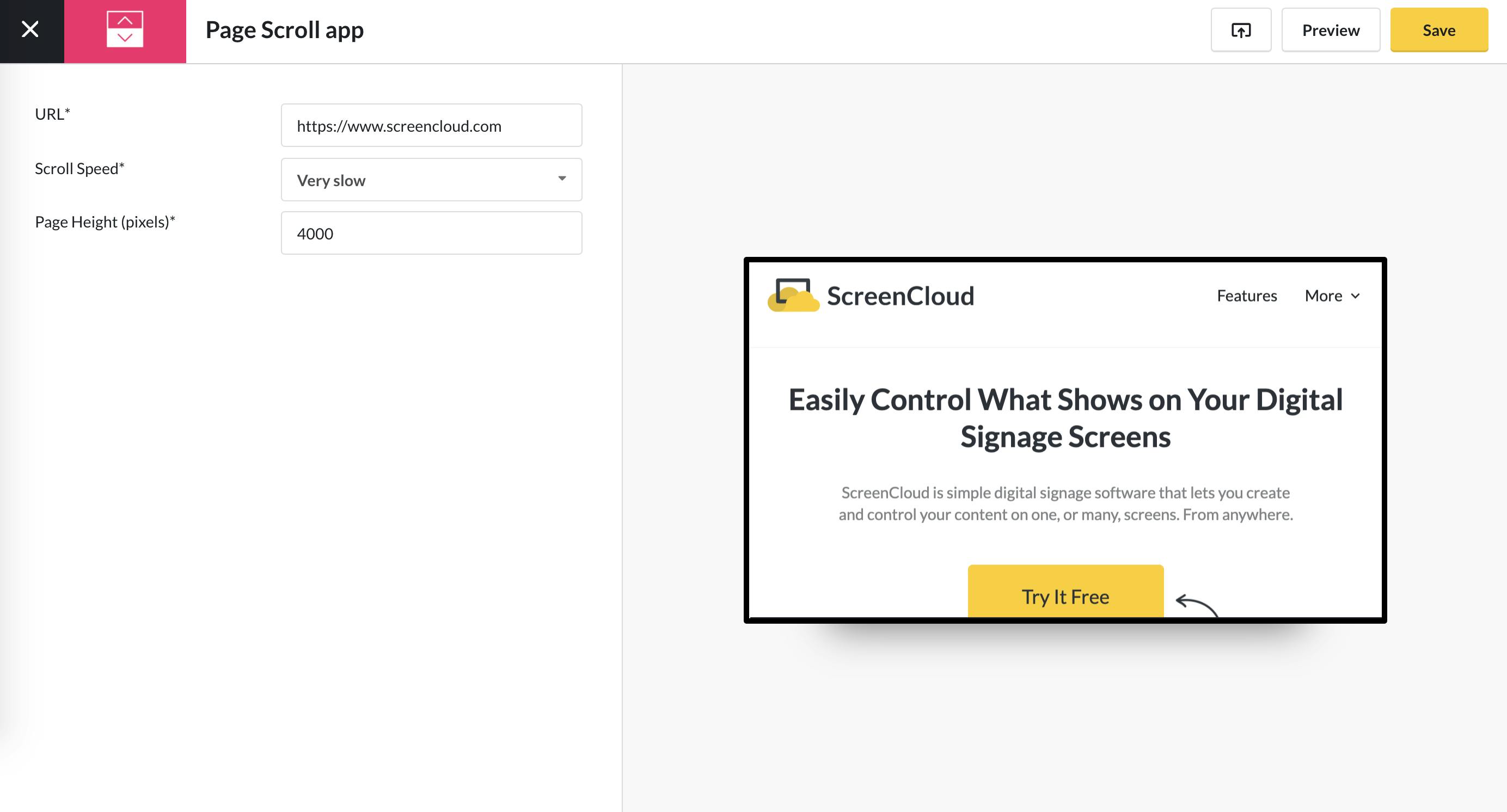Click the Try It Free button
This screenshot has height=812, width=1507.
tap(1065, 591)
